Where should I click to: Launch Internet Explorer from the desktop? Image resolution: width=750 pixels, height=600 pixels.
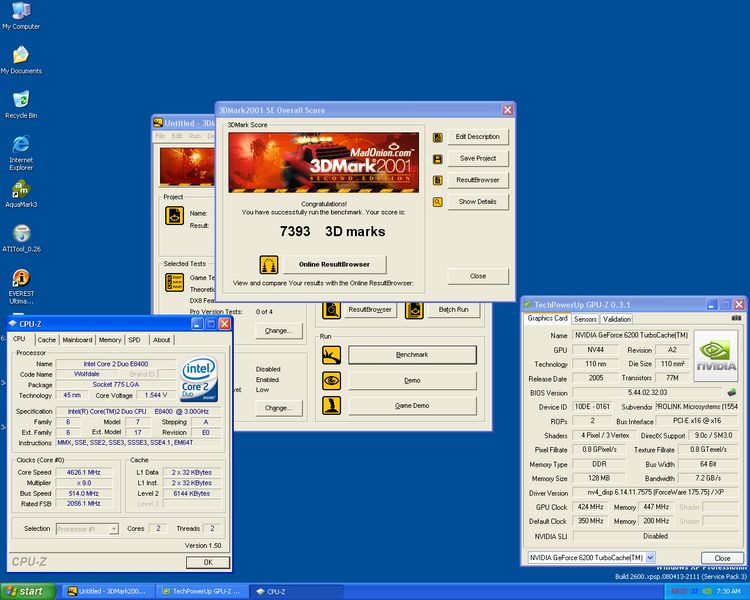[21, 153]
